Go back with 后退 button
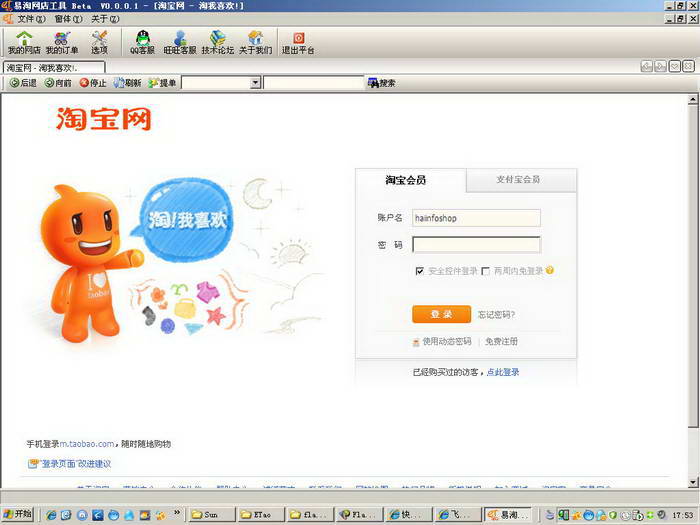 click(23, 83)
